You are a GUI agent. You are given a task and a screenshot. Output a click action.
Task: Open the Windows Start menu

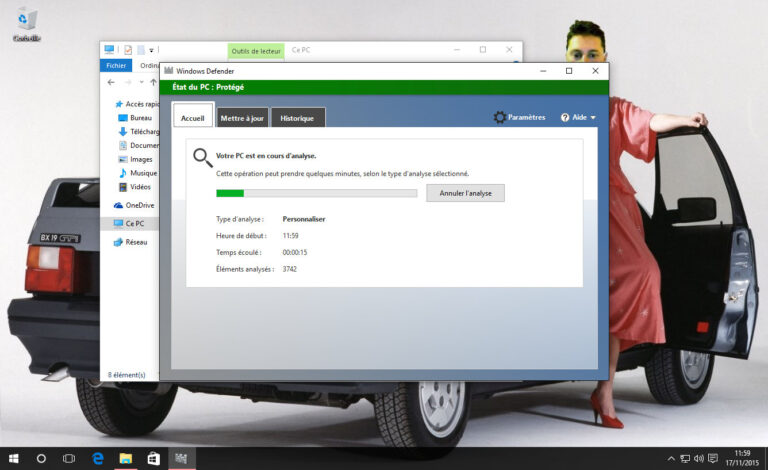[x=13, y=458]
